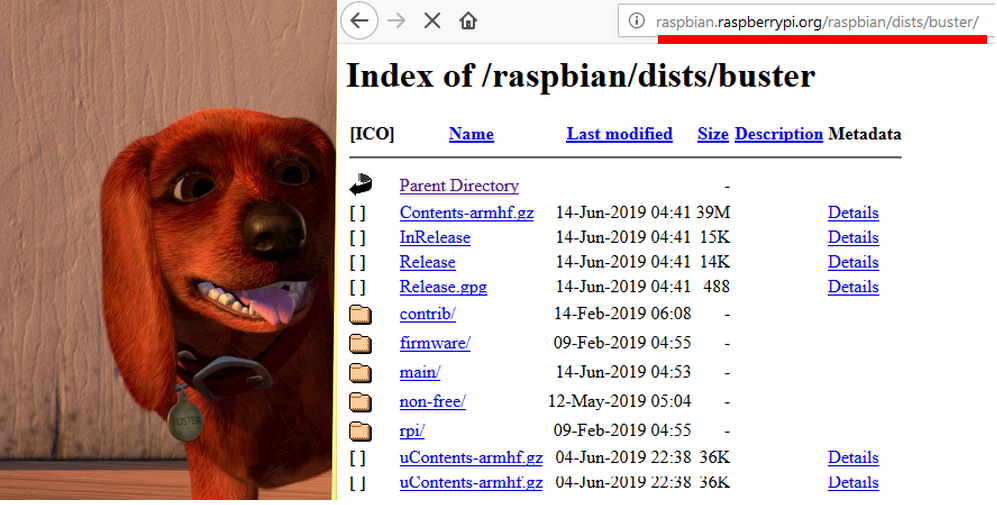The height and width of the screenshot is (505, 997).
Task: Click the 12-May-2019 05:04 date
Action: (619, 401)
